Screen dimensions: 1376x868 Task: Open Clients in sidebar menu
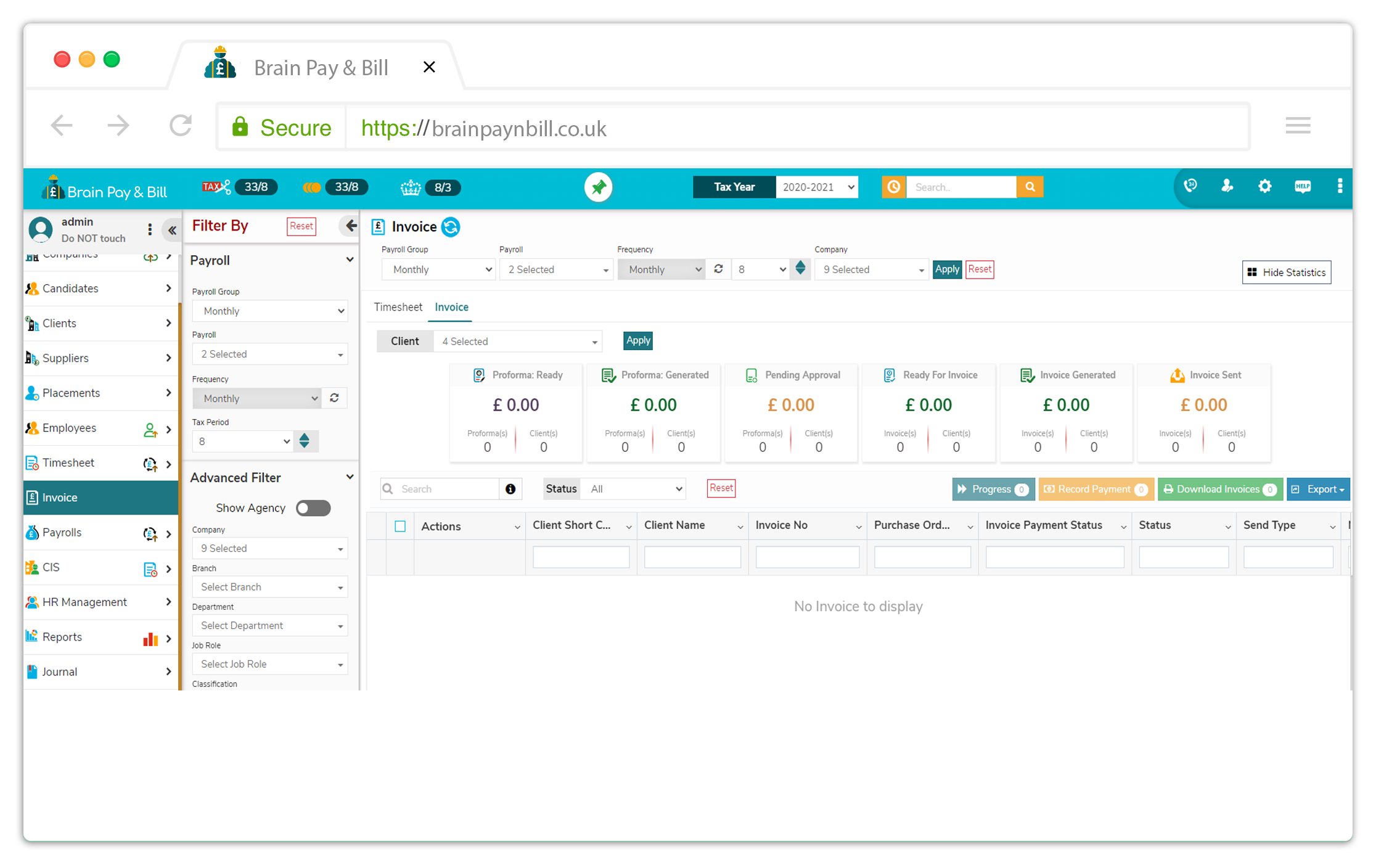[x=101, y=323]
